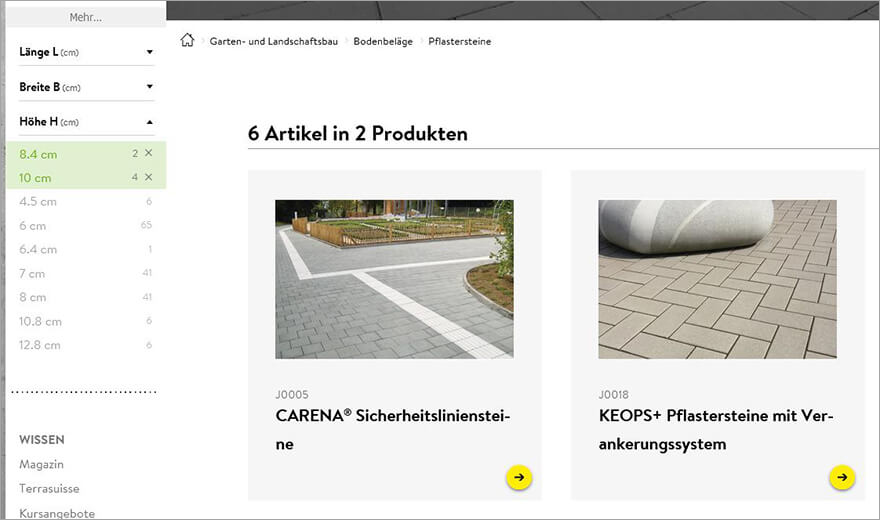The image size is (880, 520).
Task: Select the 7 cm height option
Action: coord(86,273)
